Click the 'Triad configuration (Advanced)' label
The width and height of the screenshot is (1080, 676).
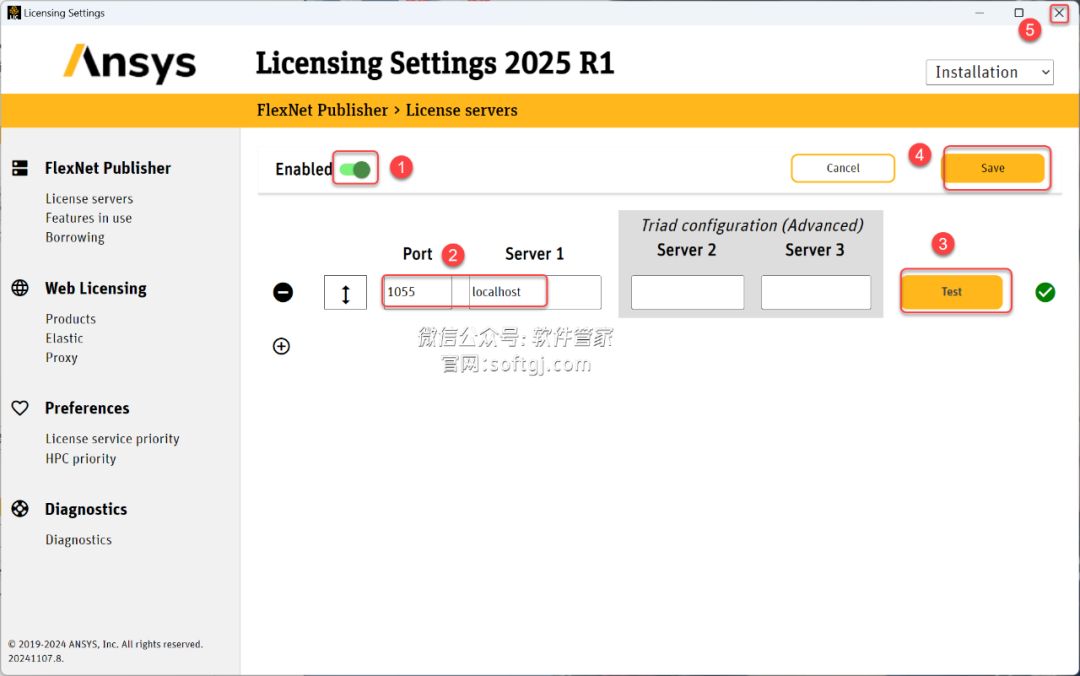coord(752,225)
